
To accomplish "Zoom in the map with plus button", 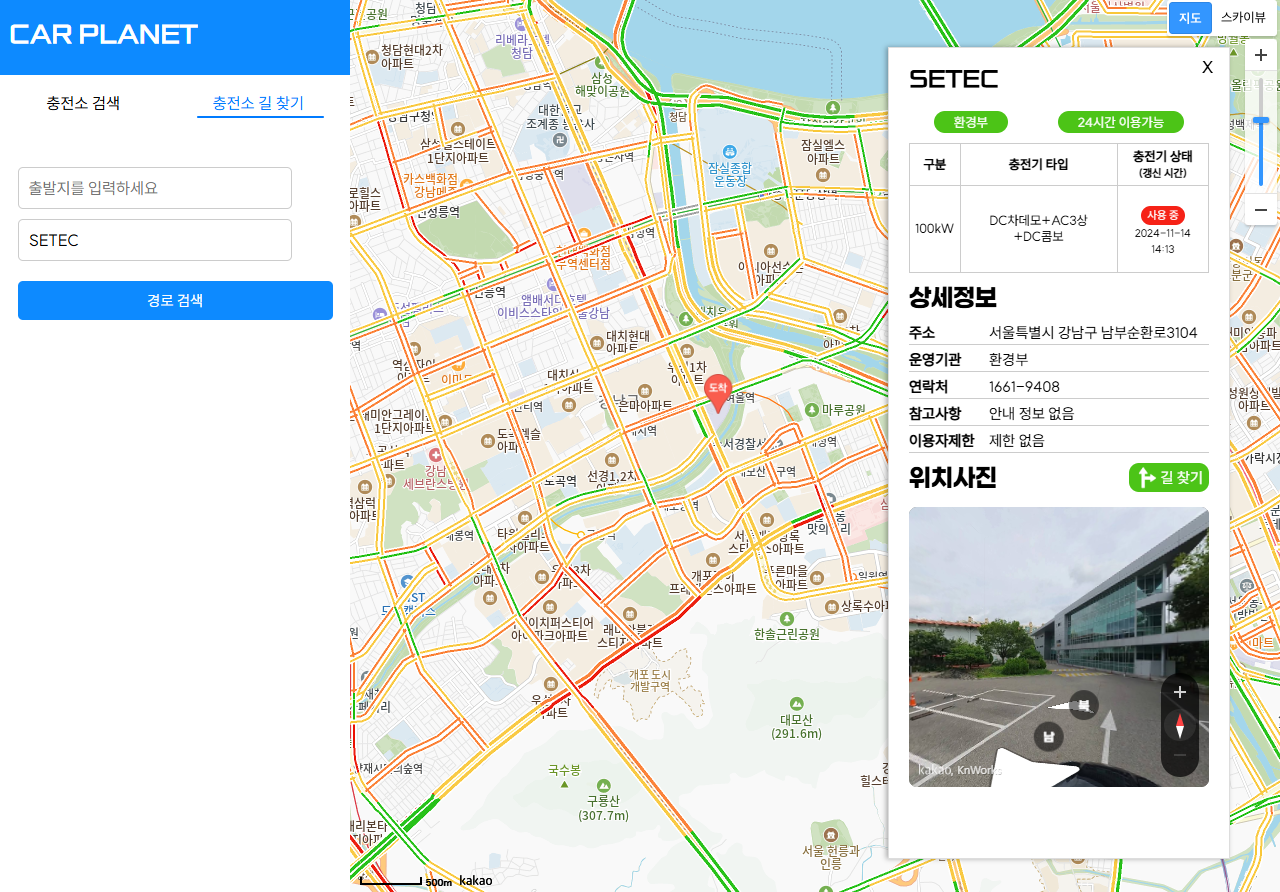I will [1261, 56].
